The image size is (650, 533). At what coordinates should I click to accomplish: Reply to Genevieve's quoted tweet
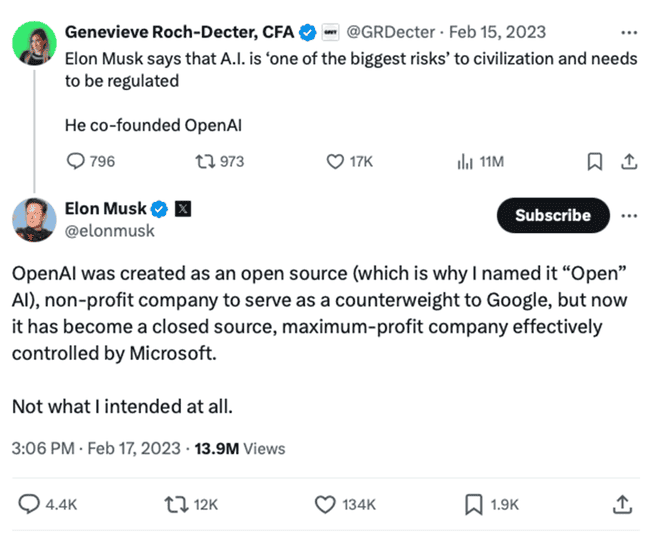[x=76, y=161]
